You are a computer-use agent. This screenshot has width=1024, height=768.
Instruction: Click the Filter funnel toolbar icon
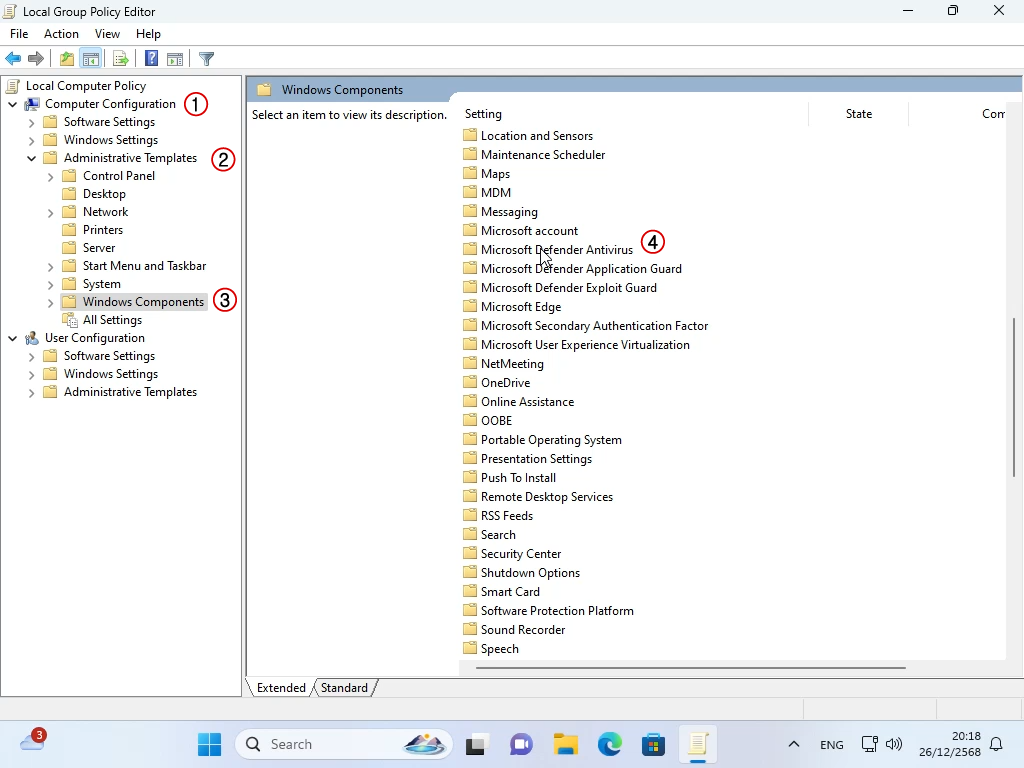coord(206,59)
